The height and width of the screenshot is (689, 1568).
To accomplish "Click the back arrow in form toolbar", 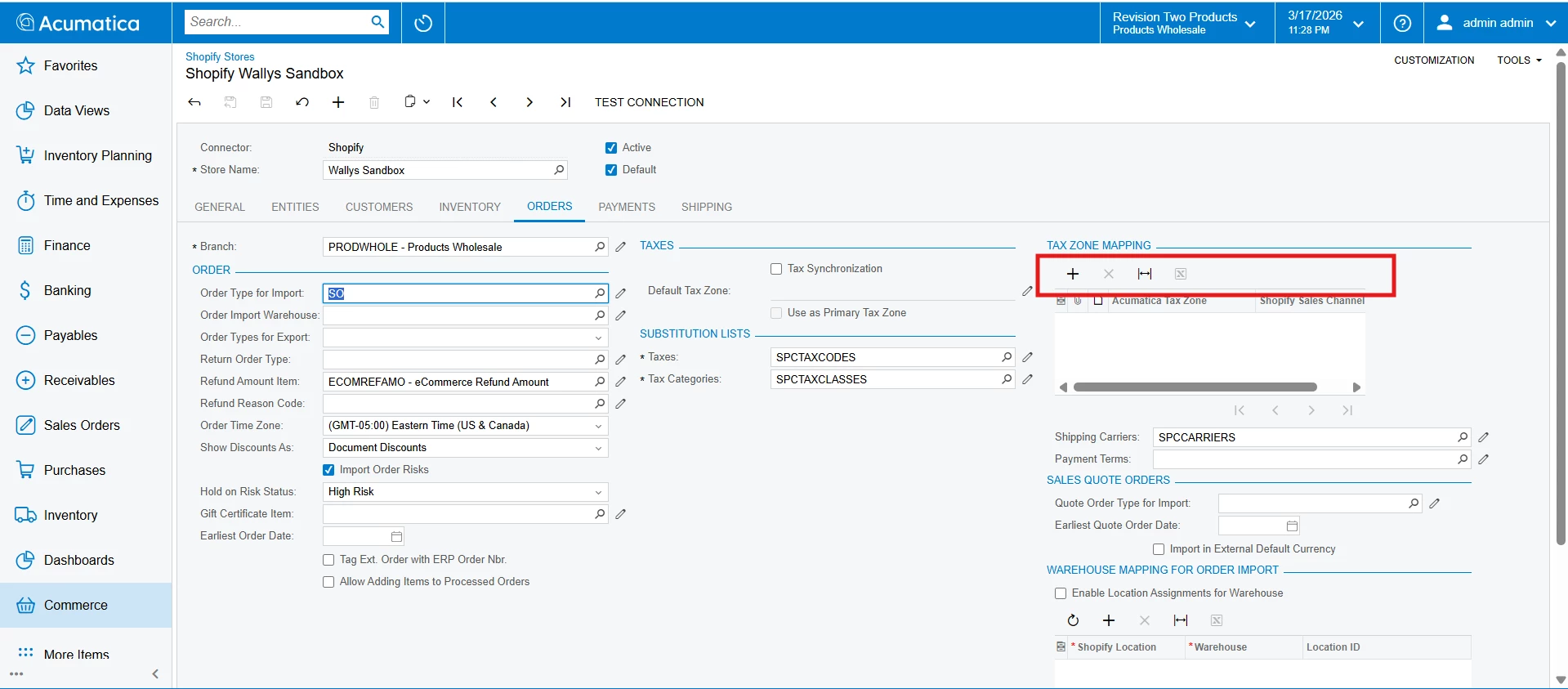I will (194, 102).
